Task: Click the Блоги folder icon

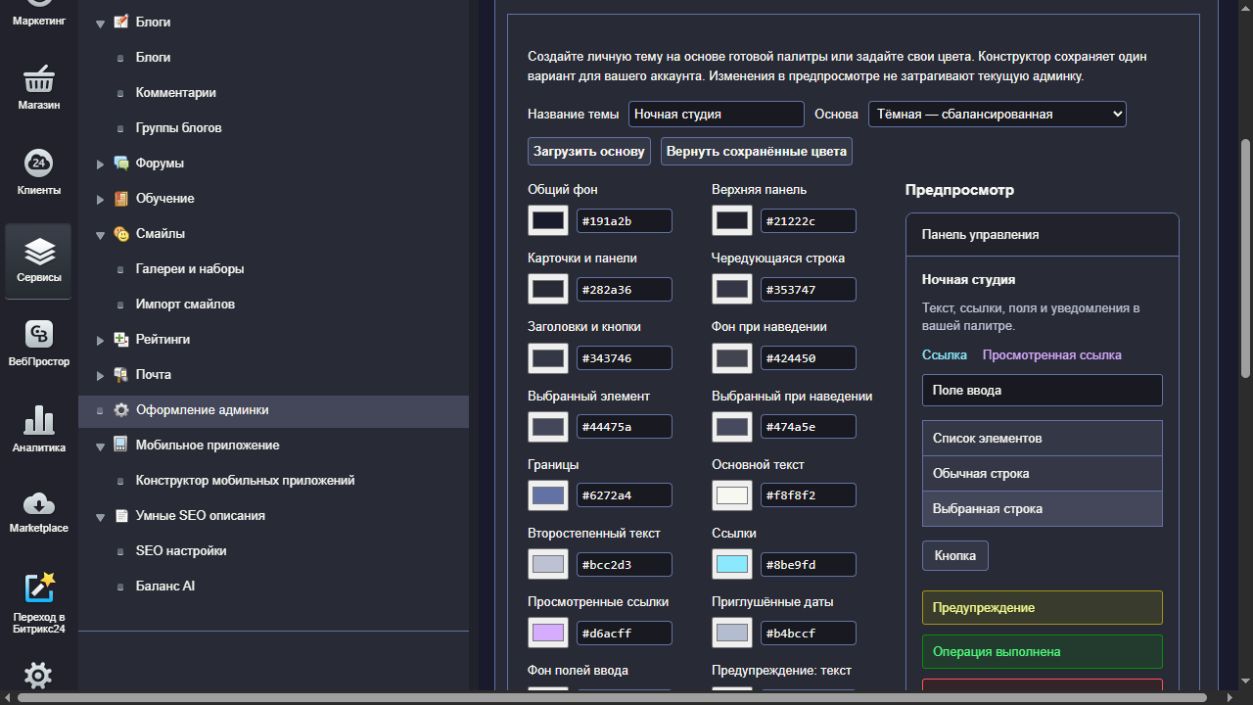Action: [x=121, y=22]
